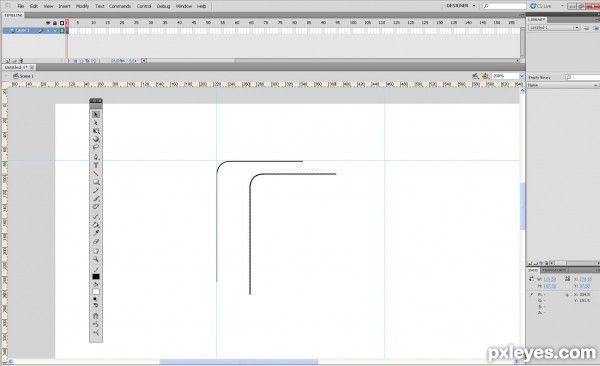Click the Edit Symbols icon above stage
The width and height of the screenshot is (600, 366).
[485, 76]
